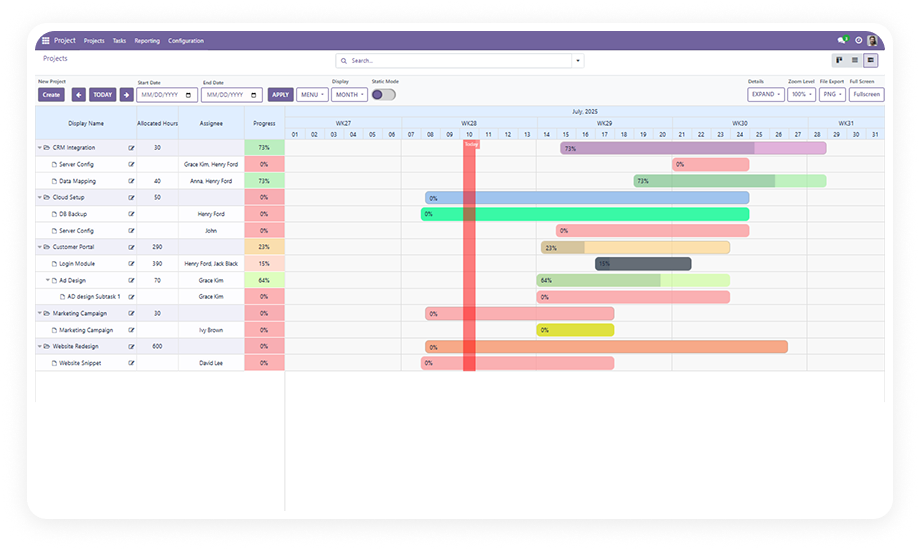The width and height of the screenshot is (920, 550).
Task: Toggle the Static Mode switch
Action: (384, 95)
